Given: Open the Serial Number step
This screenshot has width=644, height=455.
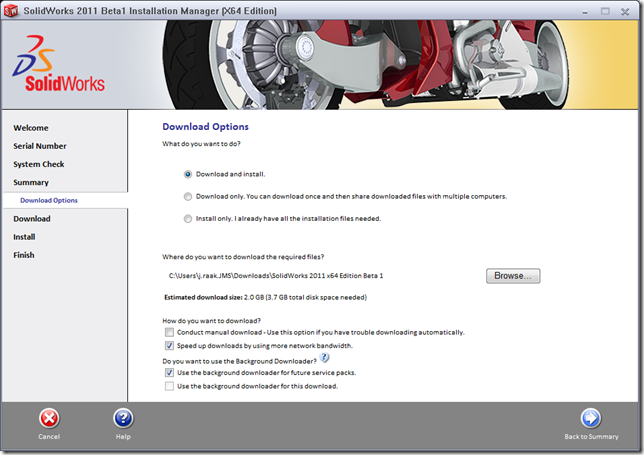Looking at the screenshot, I should point(40,146).
